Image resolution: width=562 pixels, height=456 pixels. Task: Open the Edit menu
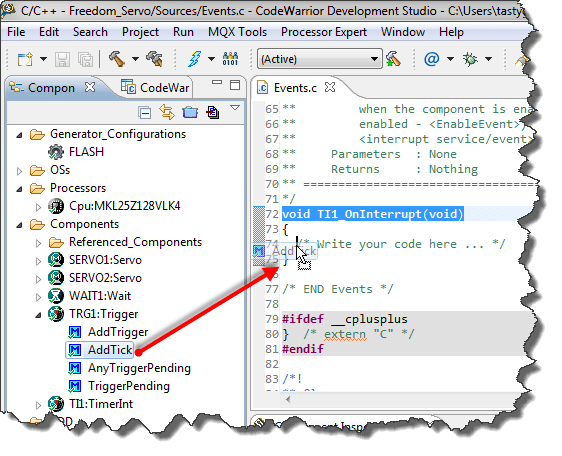[x=49, y=32]
